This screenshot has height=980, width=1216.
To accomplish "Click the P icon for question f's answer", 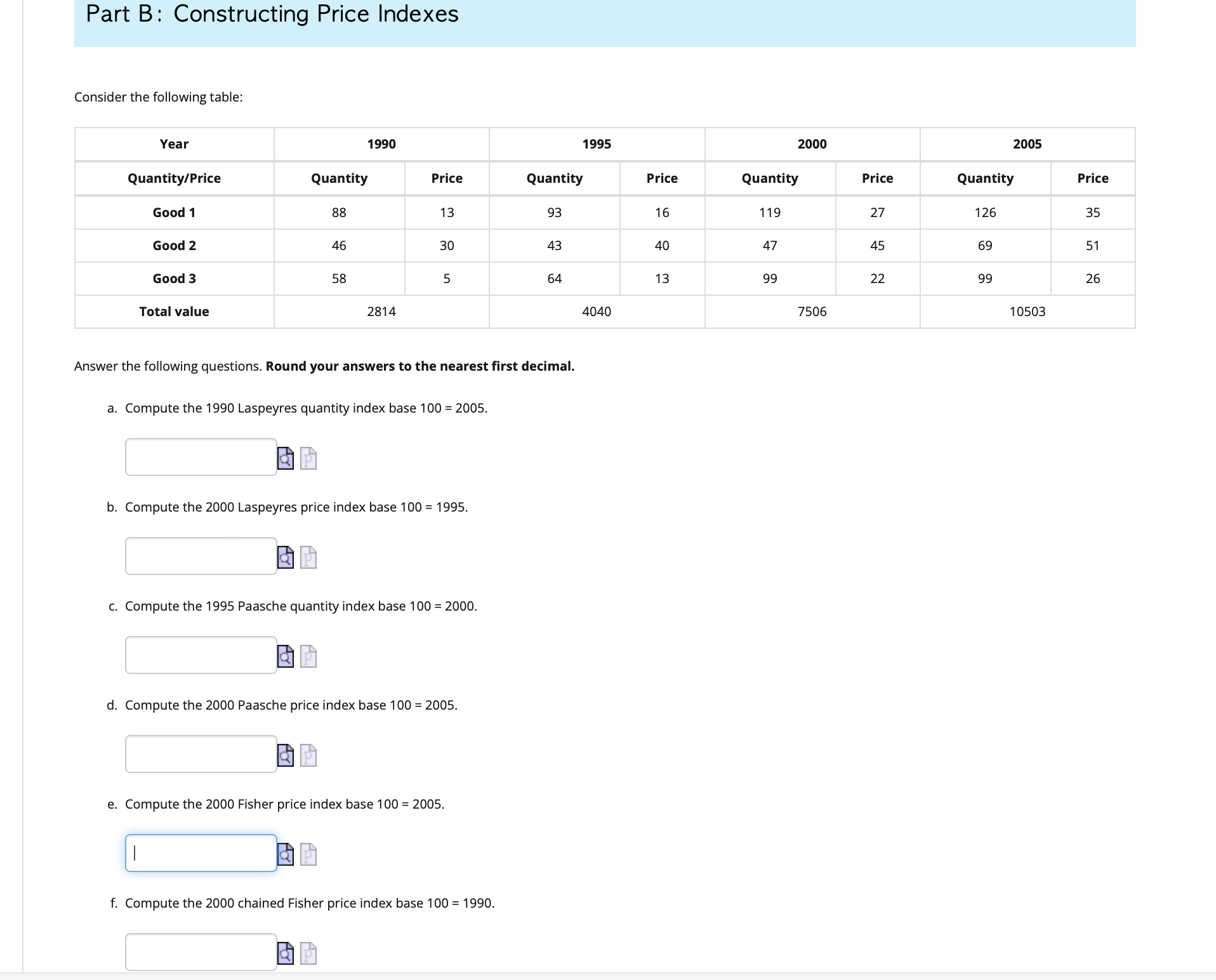I will point(308,952).
